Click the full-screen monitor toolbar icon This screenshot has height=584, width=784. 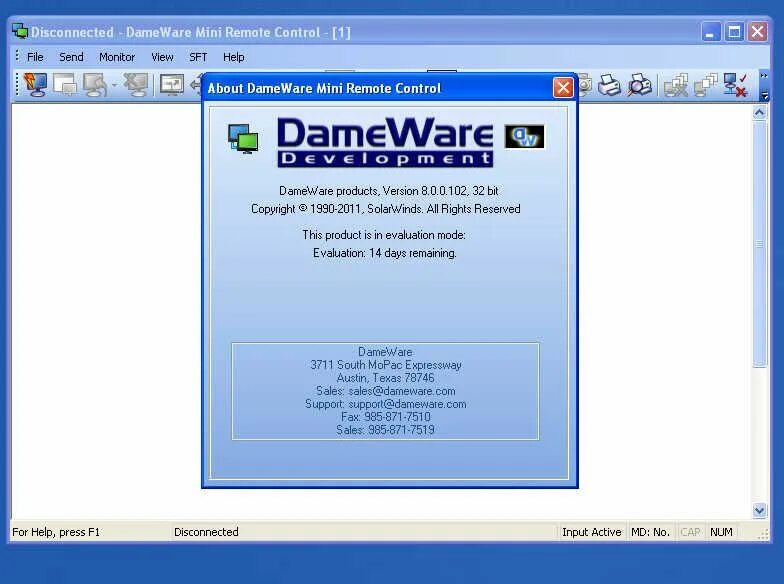coord(172,84)
